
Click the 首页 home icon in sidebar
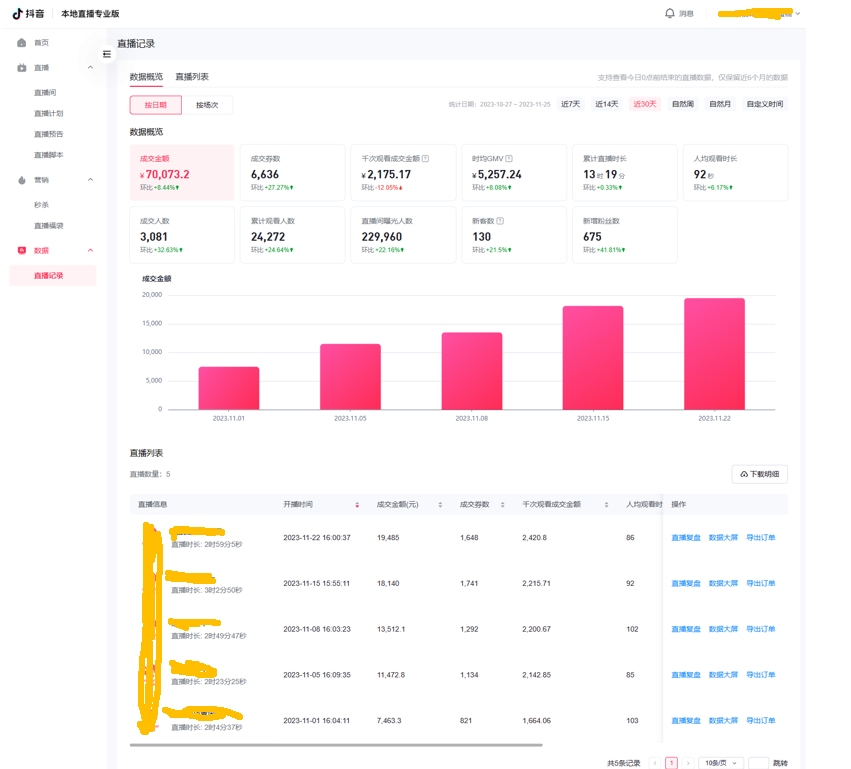[22, 43]
